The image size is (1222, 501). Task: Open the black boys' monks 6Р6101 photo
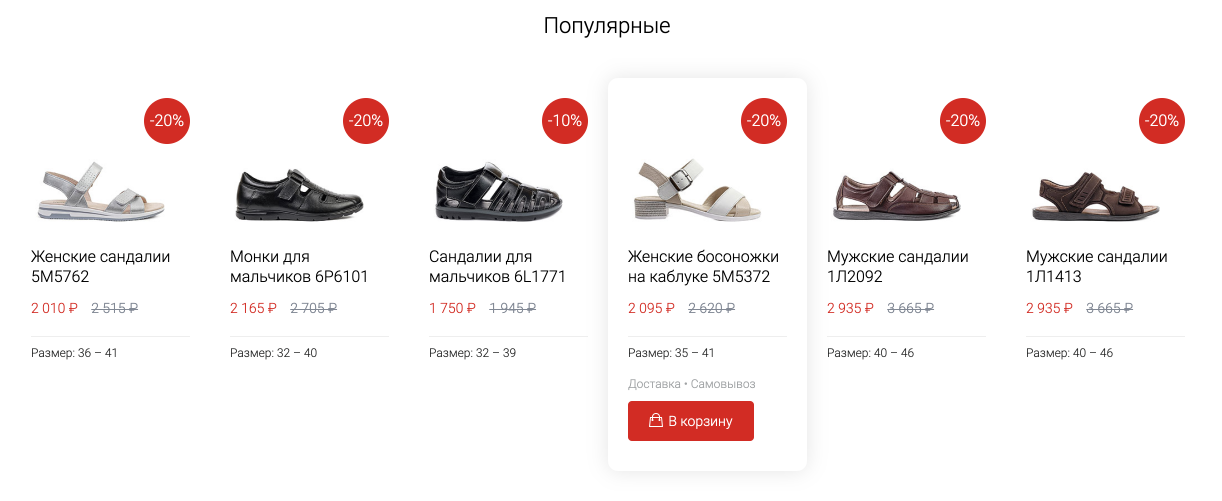[298, 192]
